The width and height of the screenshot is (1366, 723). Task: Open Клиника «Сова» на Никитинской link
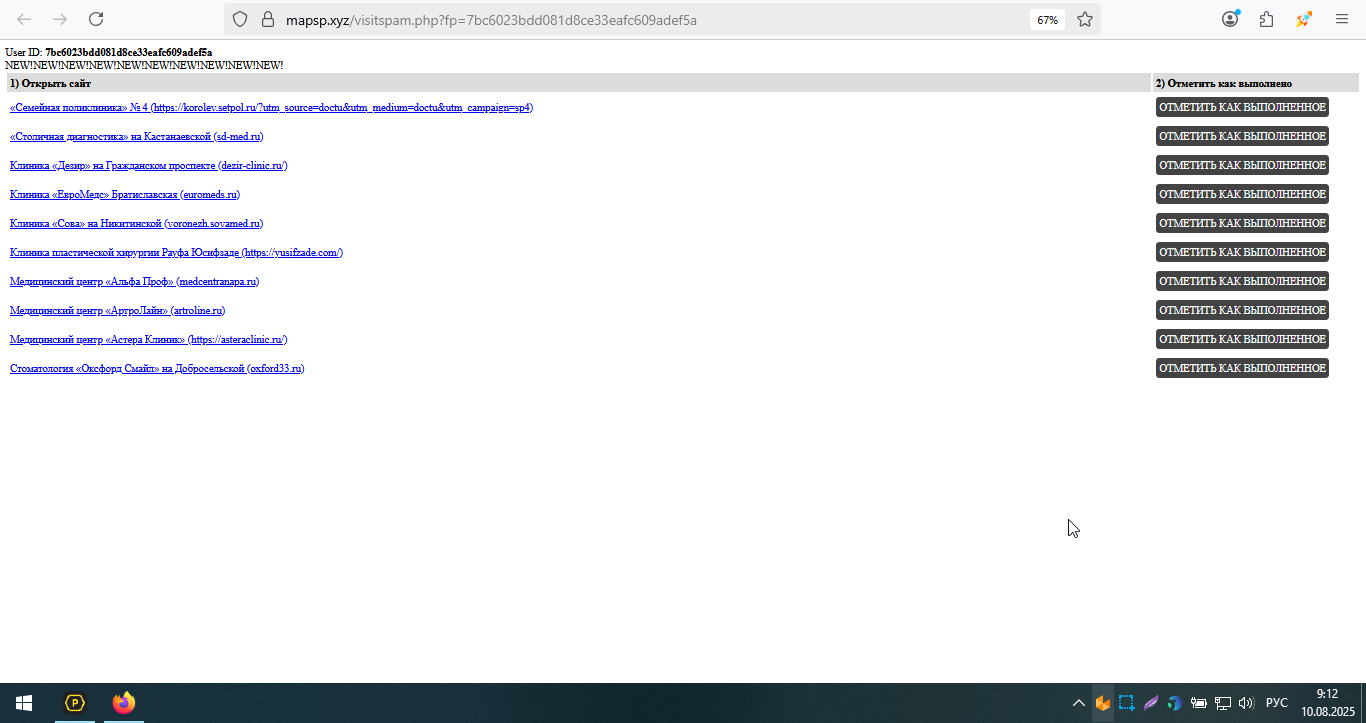137,223
